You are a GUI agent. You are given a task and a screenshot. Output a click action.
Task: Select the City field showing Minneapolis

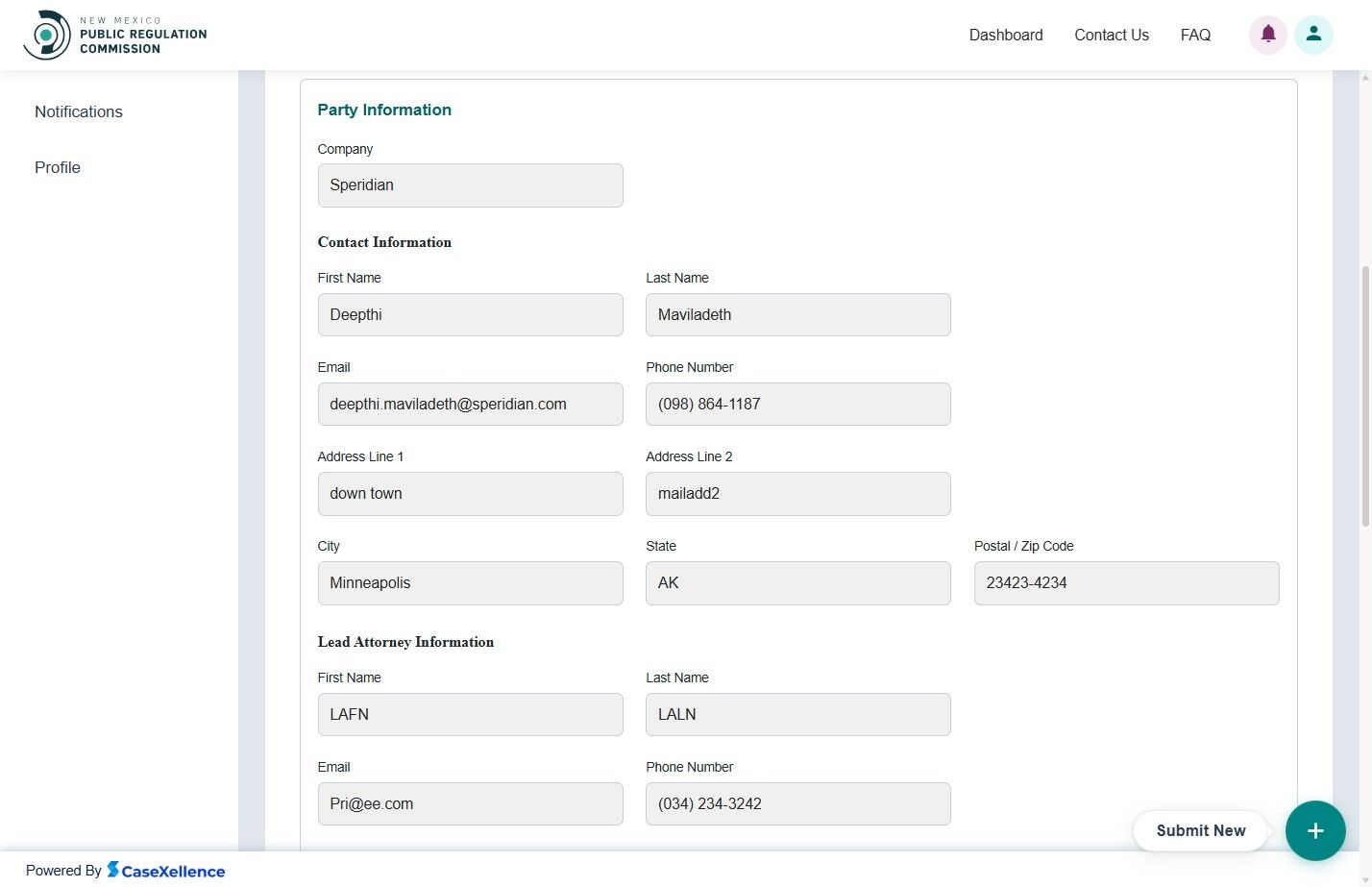[470, 582]
